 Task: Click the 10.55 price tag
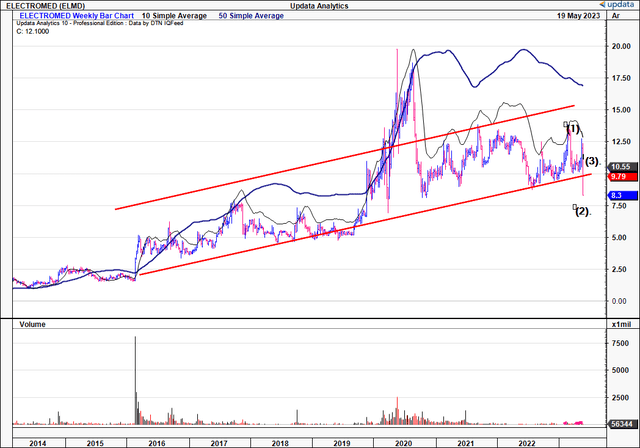pos(622,166)
